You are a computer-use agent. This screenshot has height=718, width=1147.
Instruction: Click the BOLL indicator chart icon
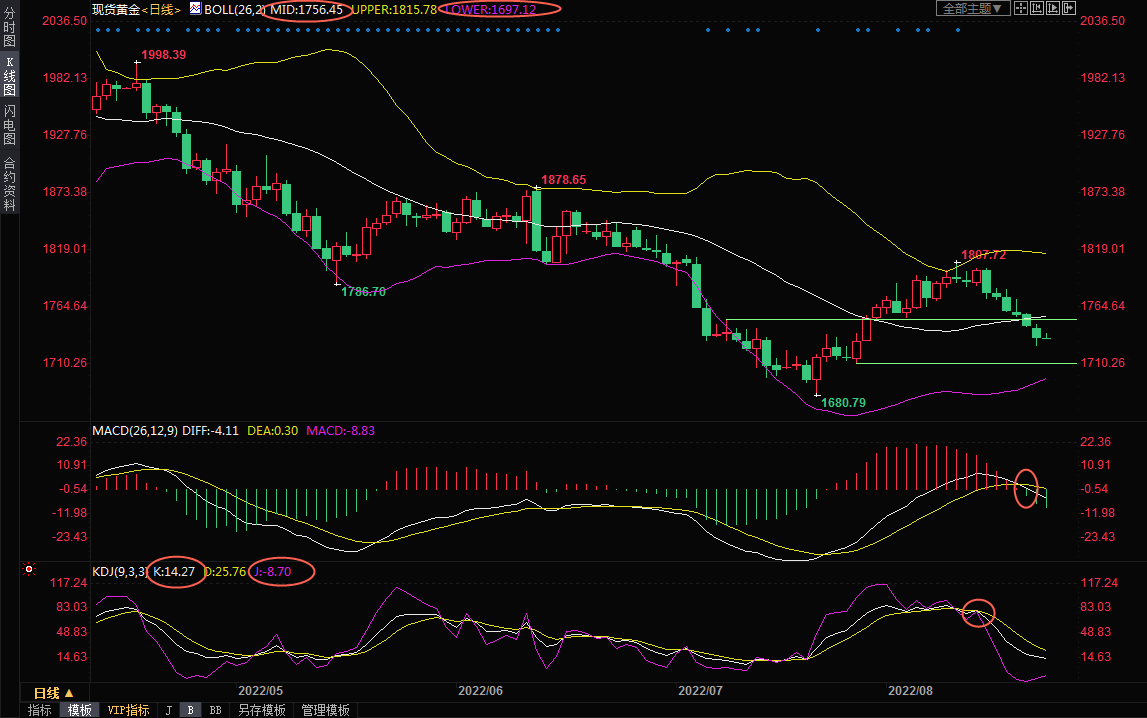click(195, 9)
